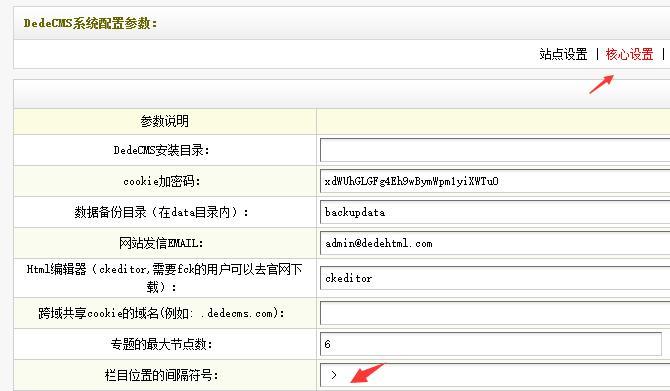Image resolution: width=670 pixels, height=391 pixels.
Task: Select the DedeCMS系统配置参数 title
Action: (x=91, y=23)
